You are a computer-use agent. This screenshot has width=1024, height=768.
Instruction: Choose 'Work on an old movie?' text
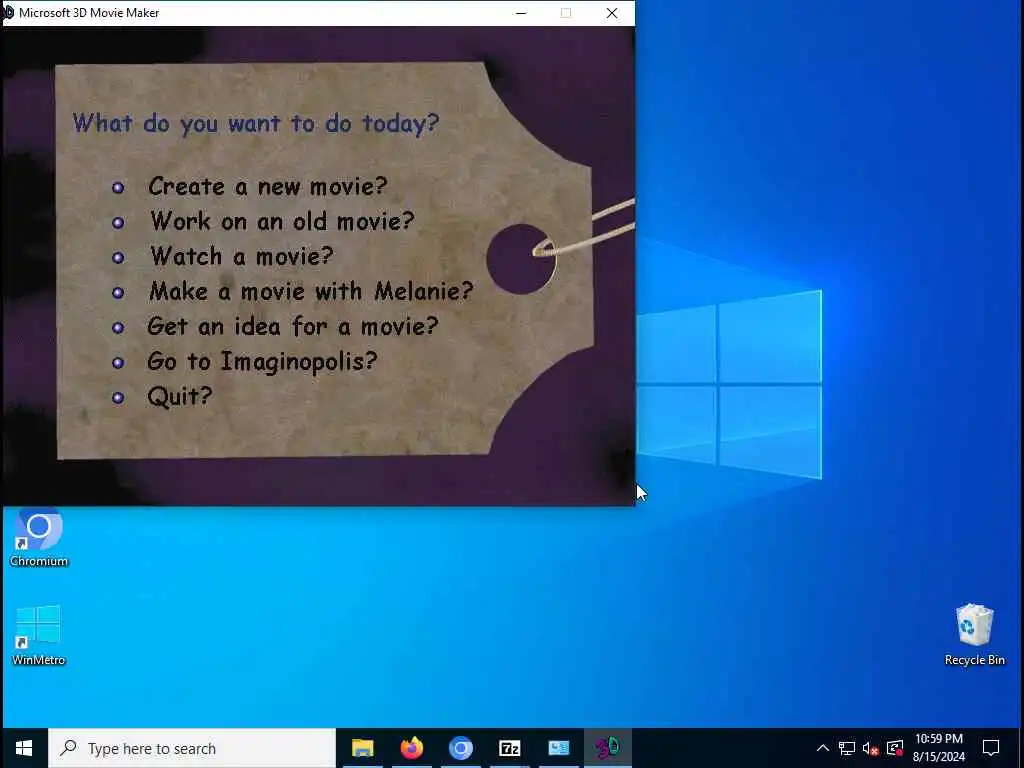[282, 221]
